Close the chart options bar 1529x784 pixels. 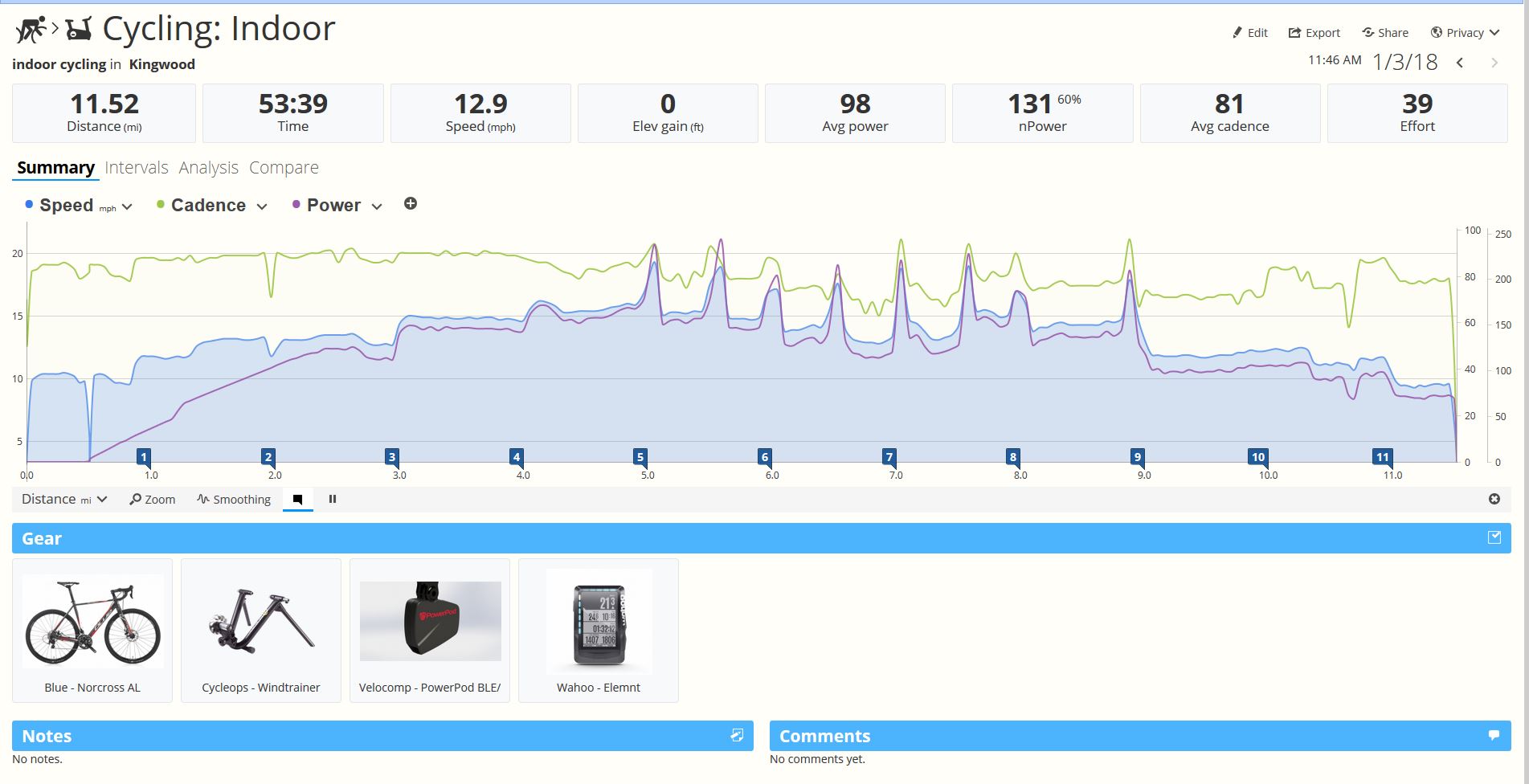click(x=1494, y=499)
